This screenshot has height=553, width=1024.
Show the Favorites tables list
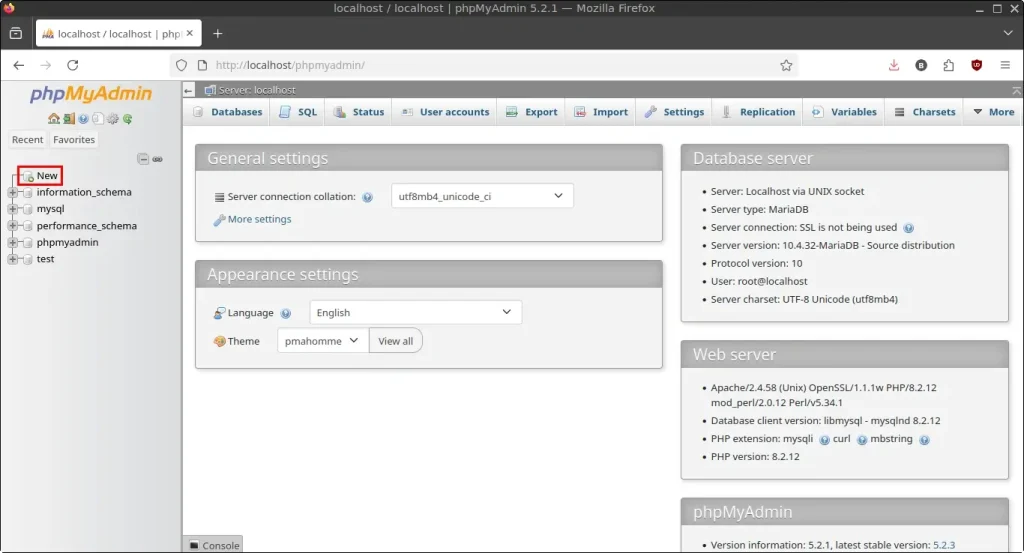74,140
